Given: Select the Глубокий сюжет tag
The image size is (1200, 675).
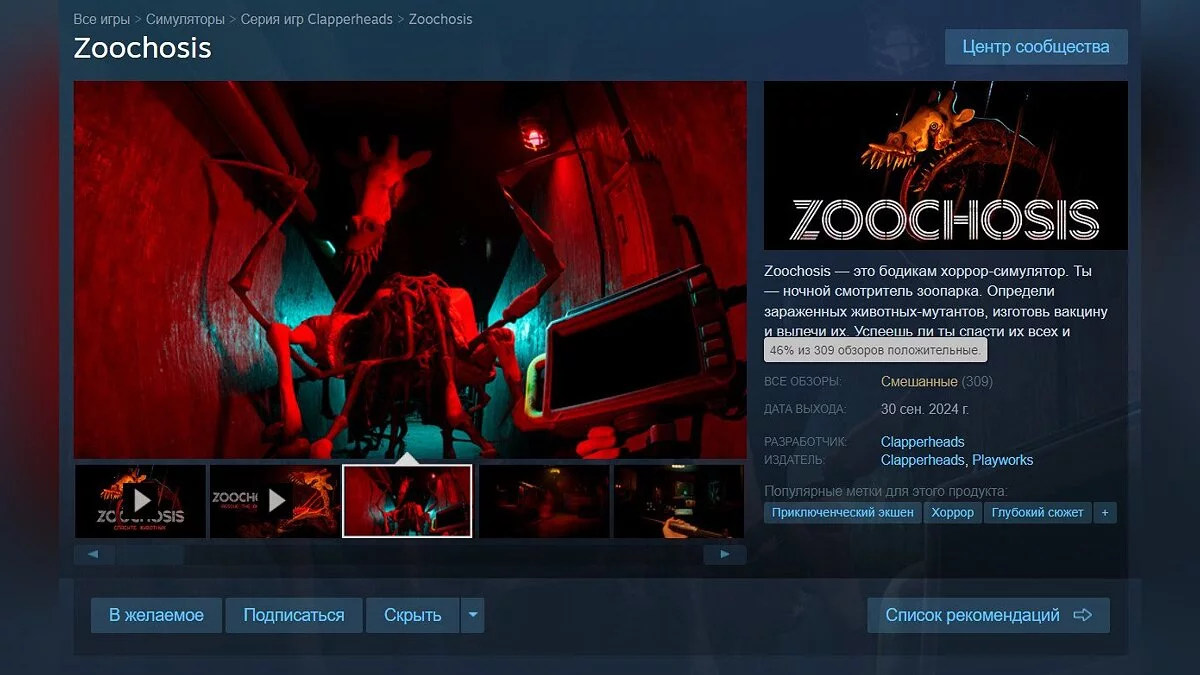Looking at the screenshot, I should coord(1037,512).
